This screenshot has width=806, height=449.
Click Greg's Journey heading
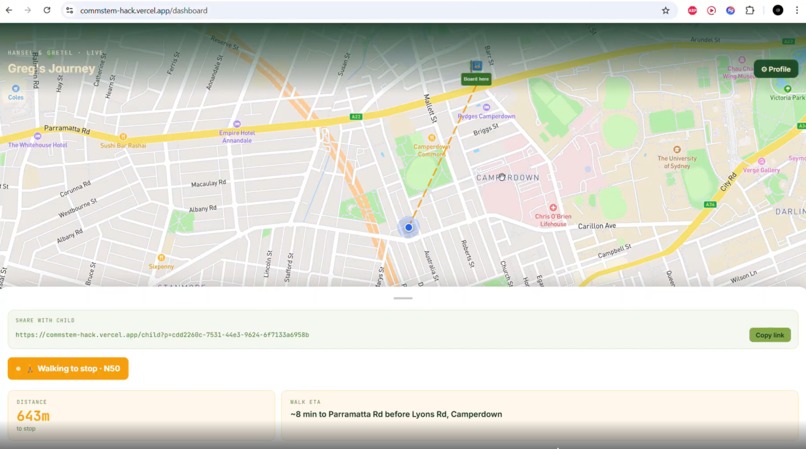pyautogui.click(x=51, y=68)
